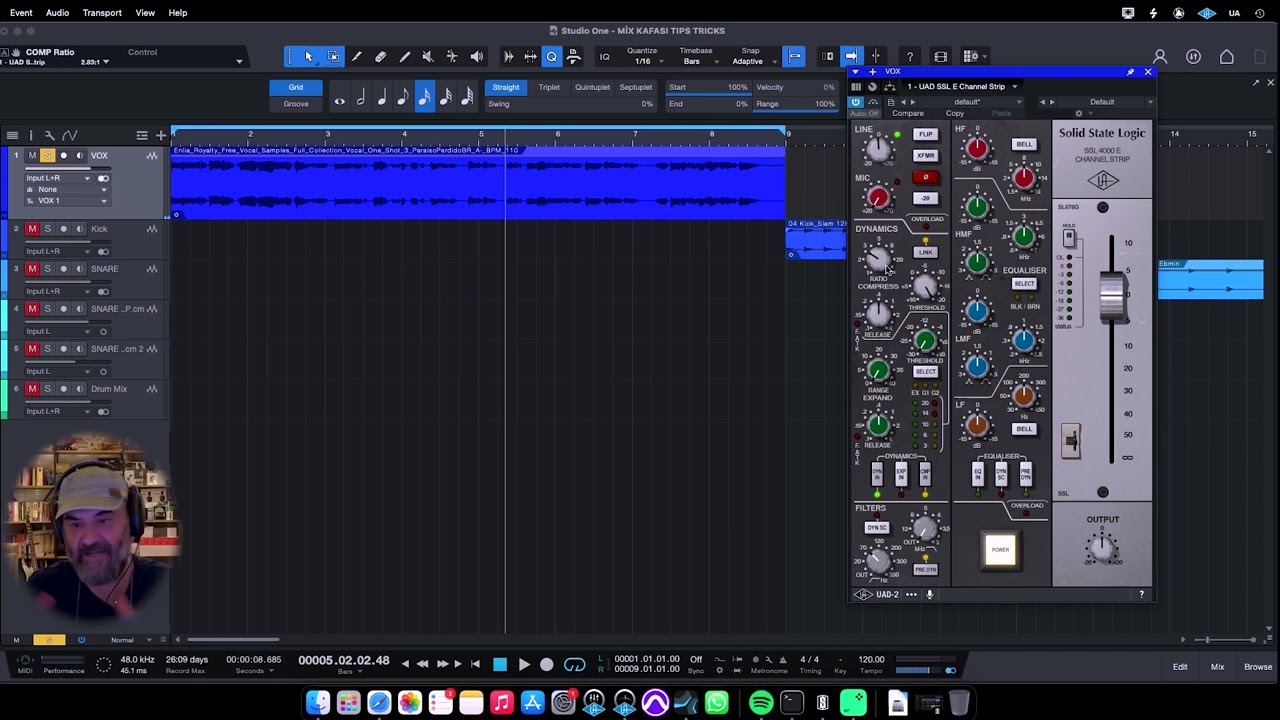Image resolution: width=1280 pixels, height=720 pixels.
Task: Open the video player filmstrip icon
Action: coord(940,57)
